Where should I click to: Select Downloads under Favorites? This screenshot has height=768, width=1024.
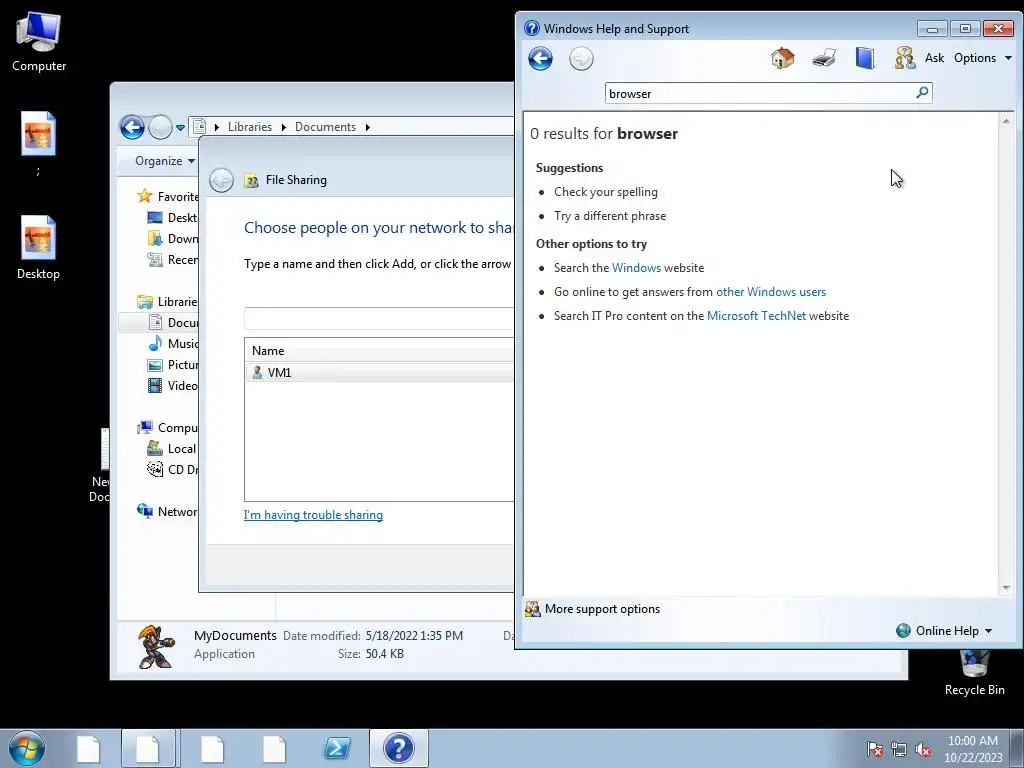click(172, 238)
